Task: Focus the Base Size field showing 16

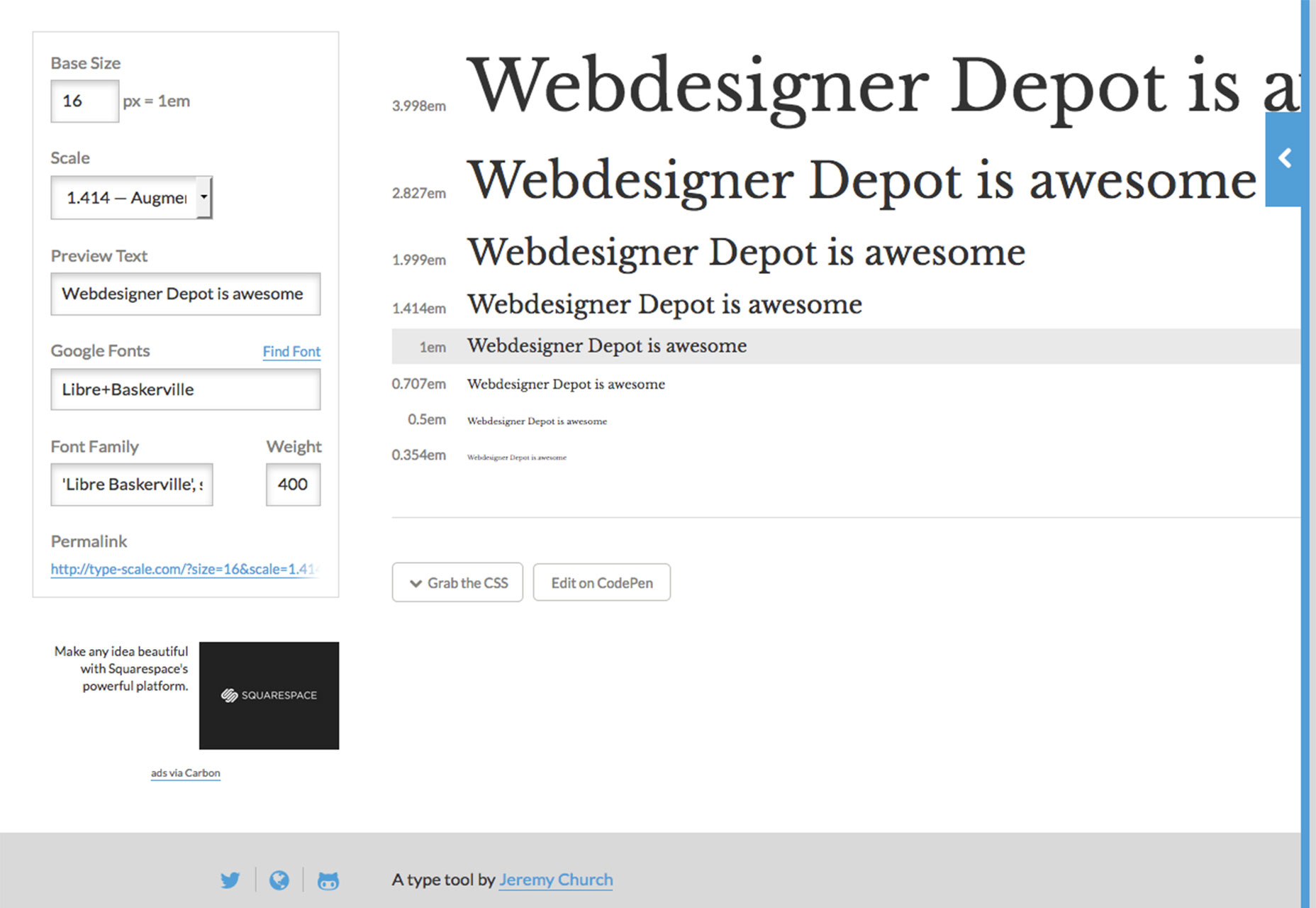Action: [84, 101]
